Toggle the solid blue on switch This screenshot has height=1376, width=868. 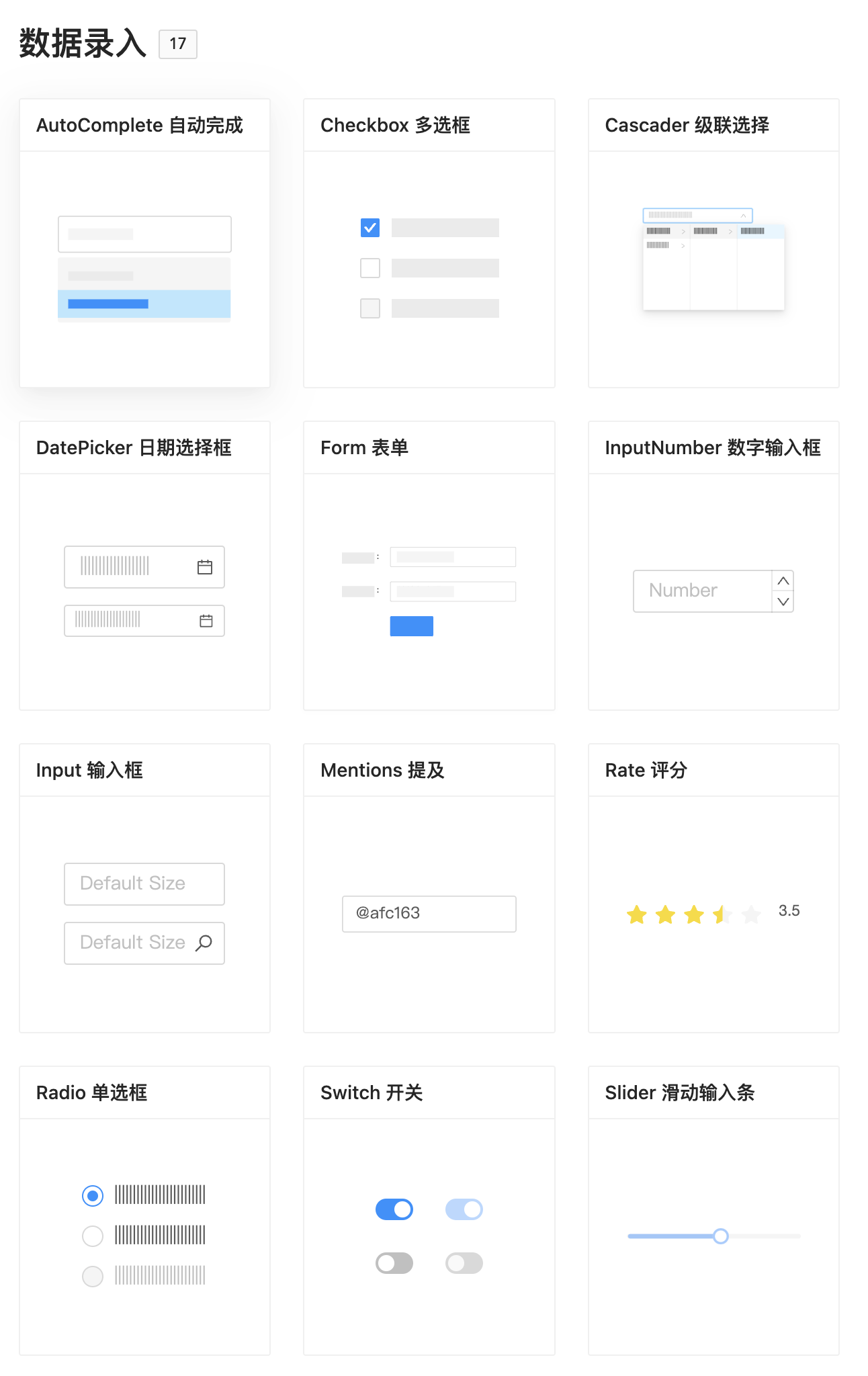pyautogui.click(x=394, y=1209)
